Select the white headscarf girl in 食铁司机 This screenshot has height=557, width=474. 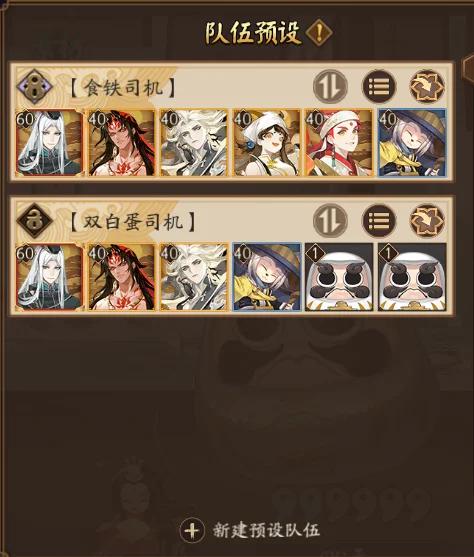(x=266, y=143)
